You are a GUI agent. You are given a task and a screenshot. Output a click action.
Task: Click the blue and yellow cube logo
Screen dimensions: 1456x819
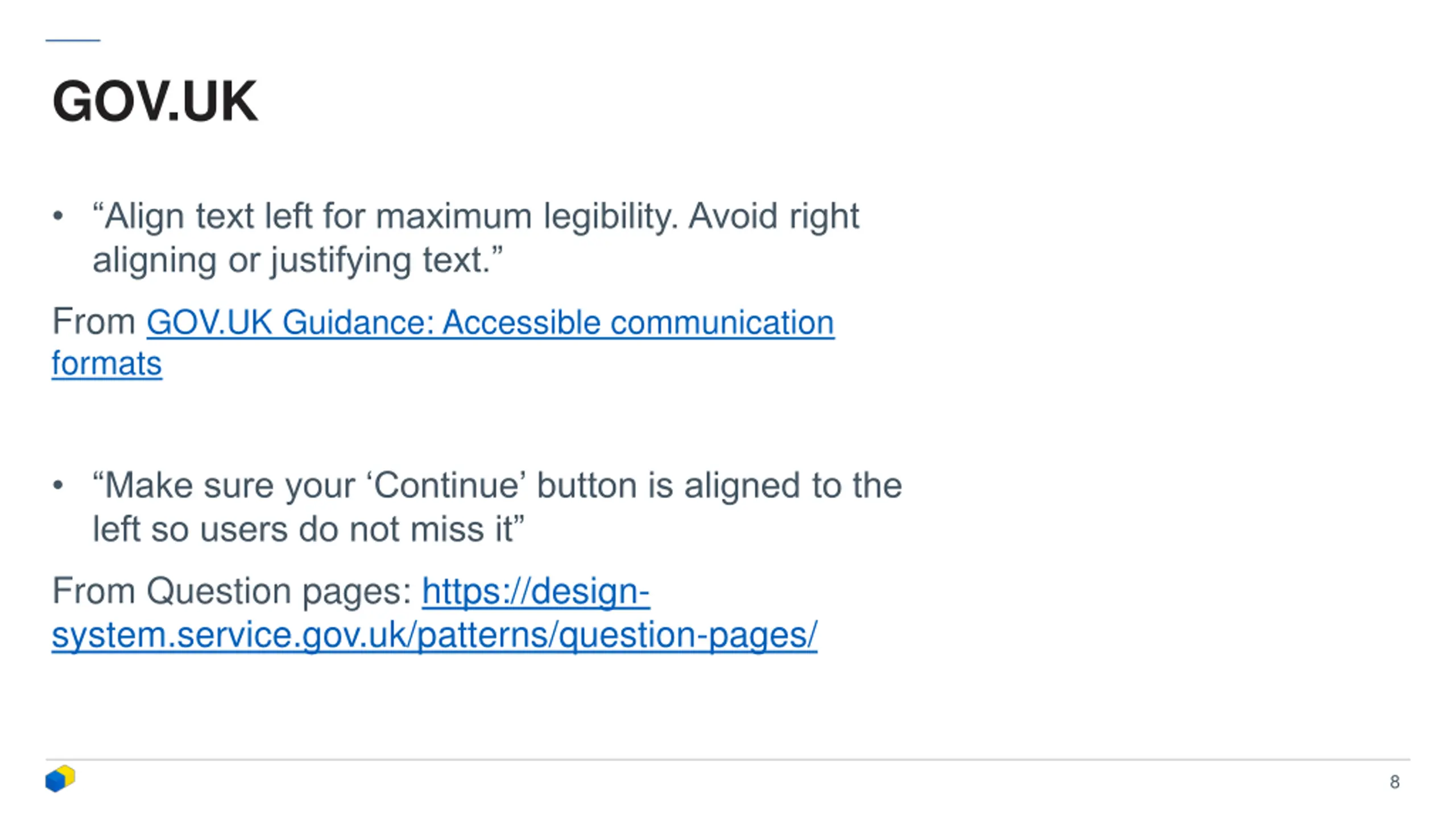coord(60,778)
